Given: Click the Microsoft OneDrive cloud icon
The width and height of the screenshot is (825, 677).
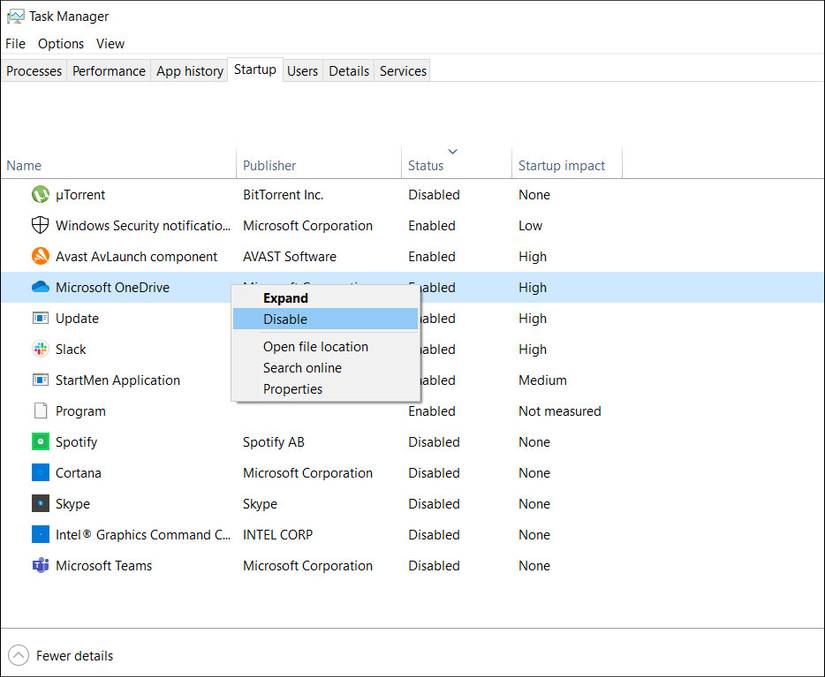Looking at the screenshot, I should (x=41, y=287).
